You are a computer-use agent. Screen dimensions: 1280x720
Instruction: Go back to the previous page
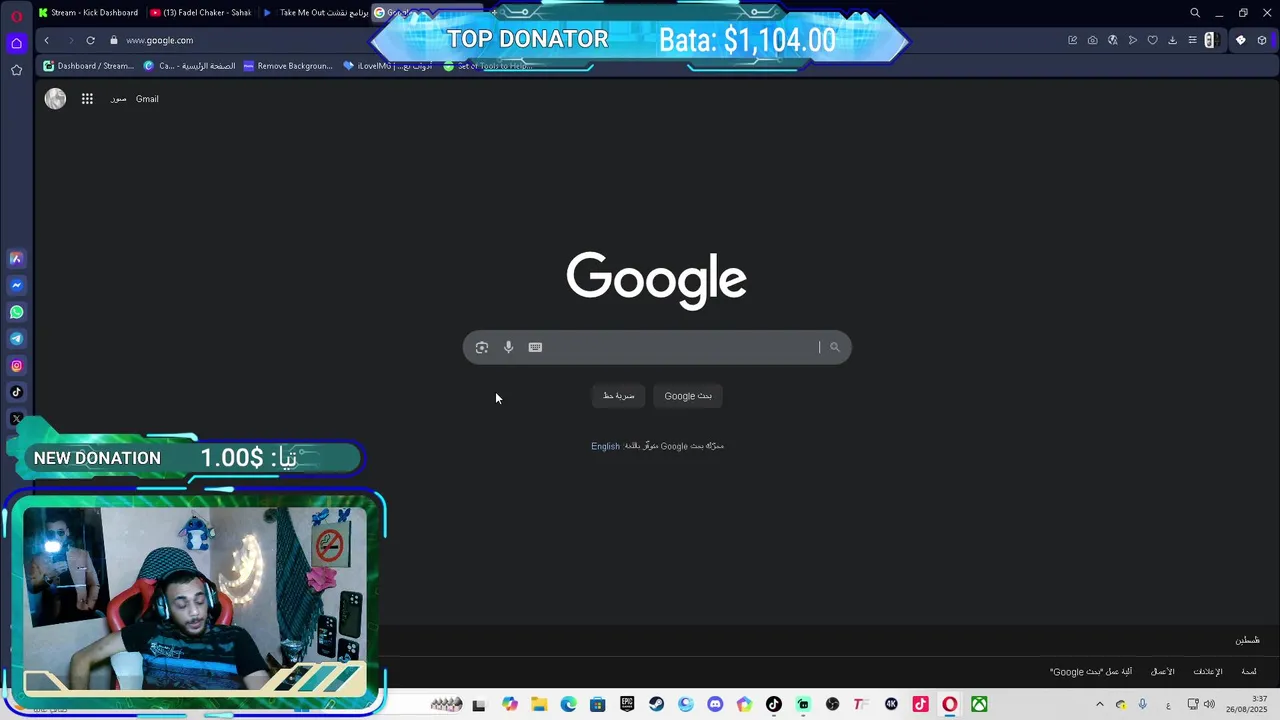pos(46,40)
